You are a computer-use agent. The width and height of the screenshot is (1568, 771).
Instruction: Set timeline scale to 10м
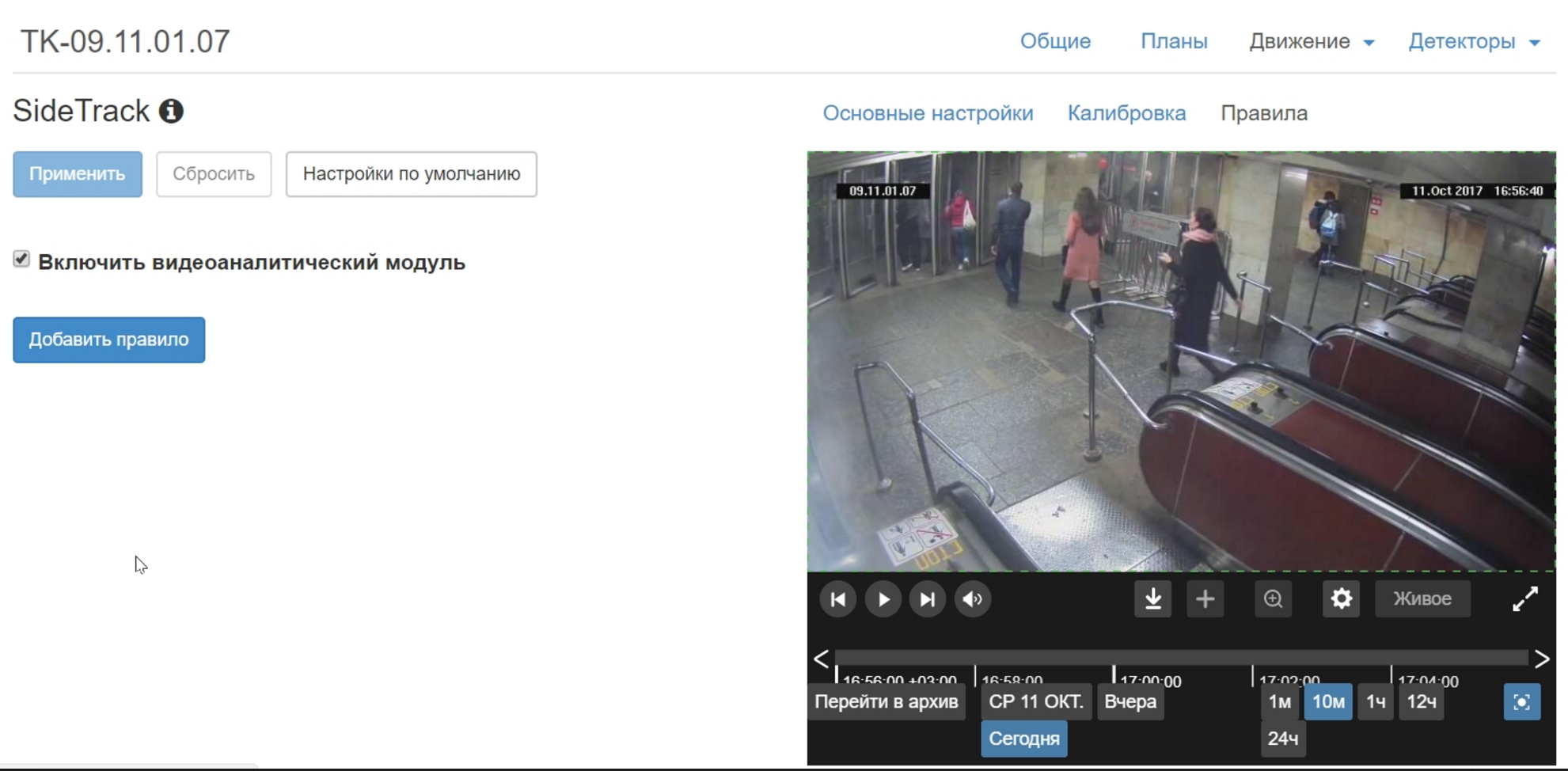1328,702
